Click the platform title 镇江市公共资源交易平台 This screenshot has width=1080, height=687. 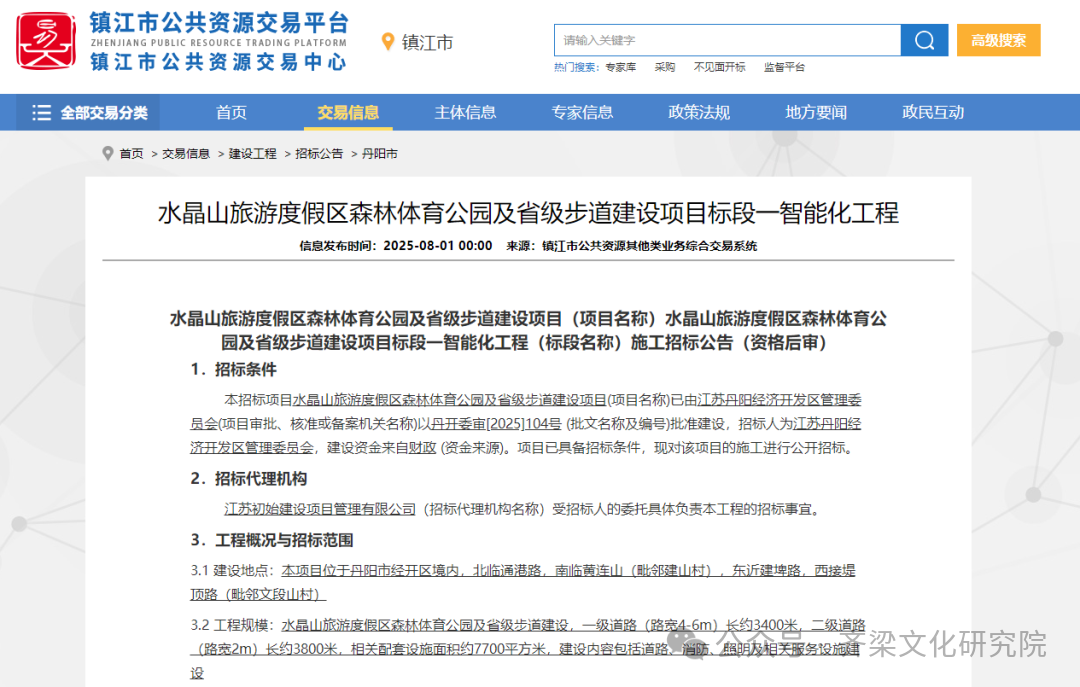[219, 23]
